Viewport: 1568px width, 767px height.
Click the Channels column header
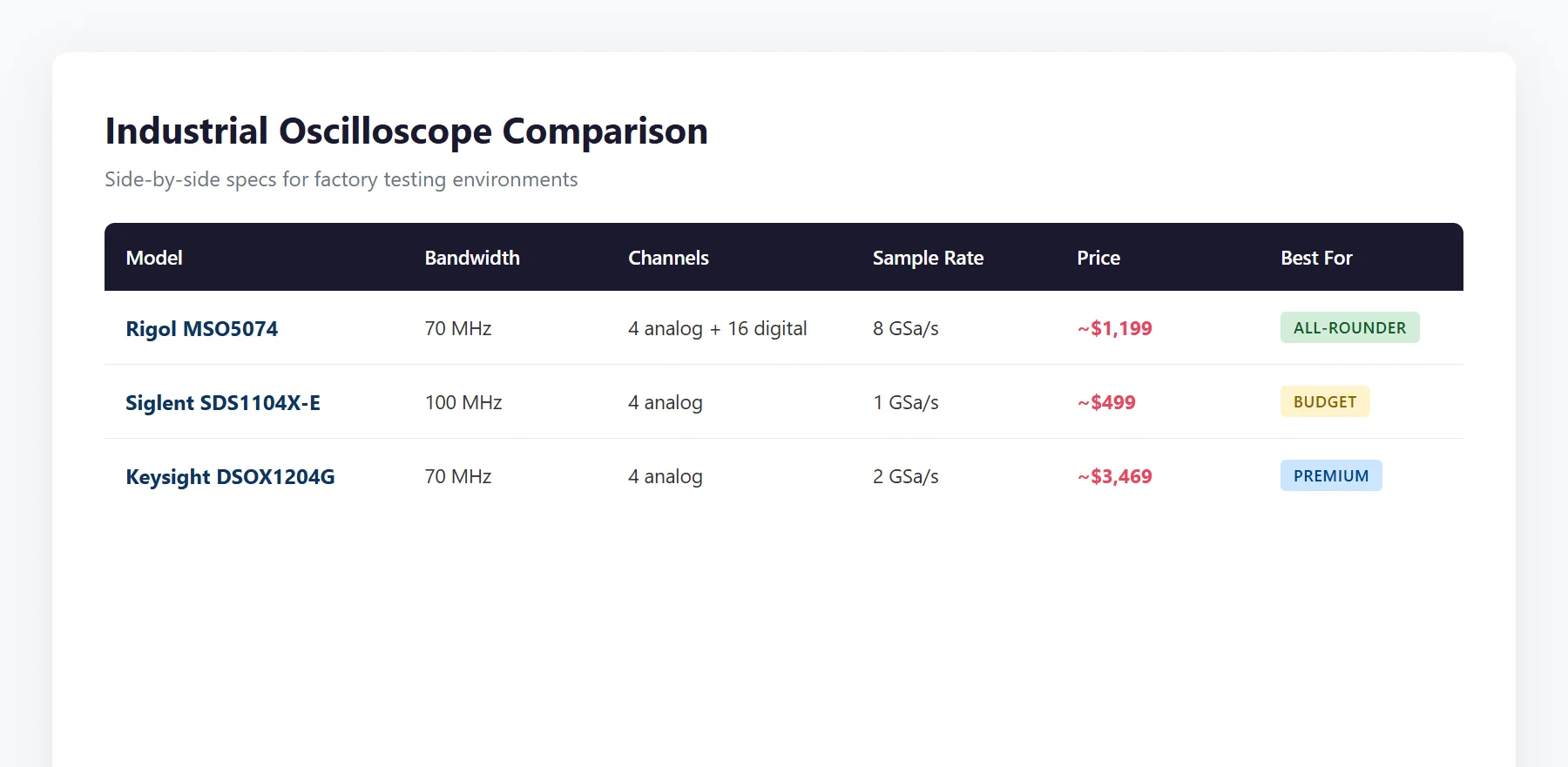click(668, 258)
